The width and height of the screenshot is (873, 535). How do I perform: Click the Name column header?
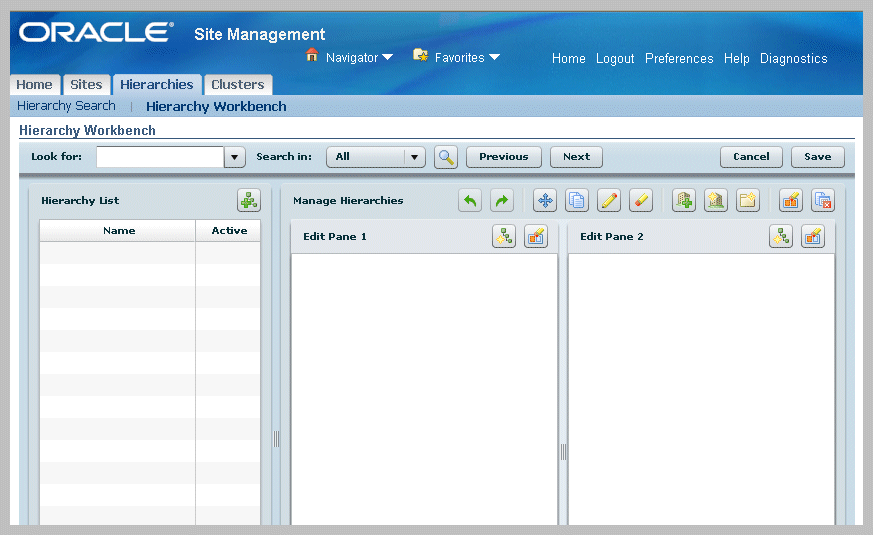coord(117,230)
